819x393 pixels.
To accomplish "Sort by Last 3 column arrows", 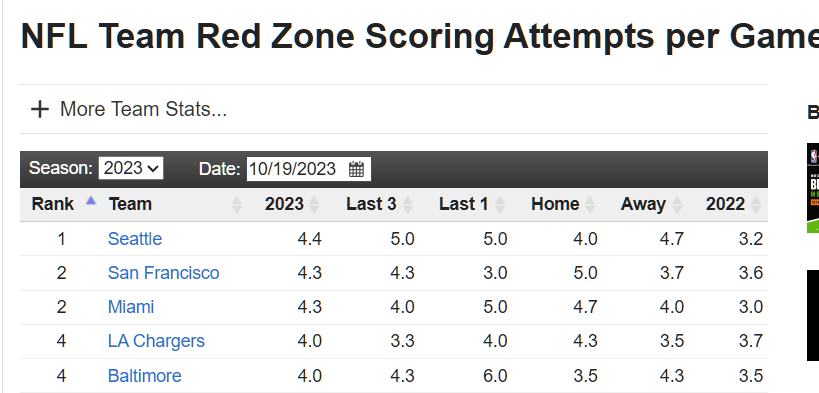I will 407,204.
